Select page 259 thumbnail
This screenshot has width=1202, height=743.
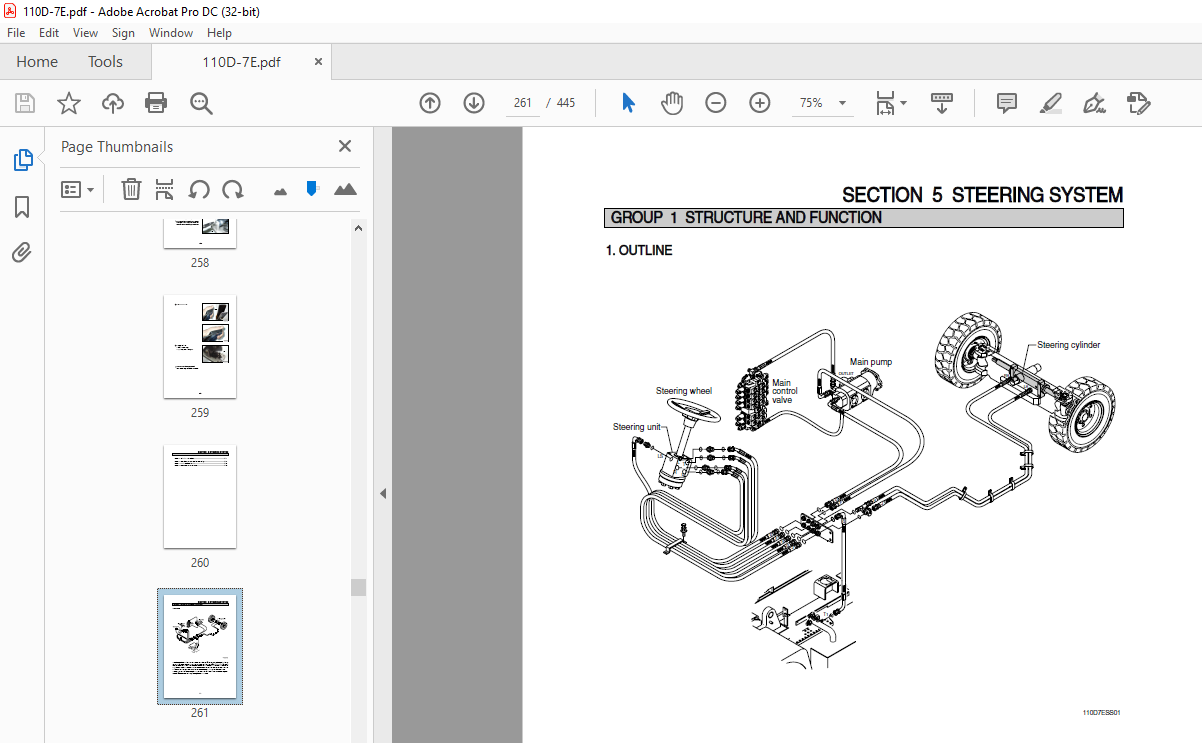tap(200, 346)
